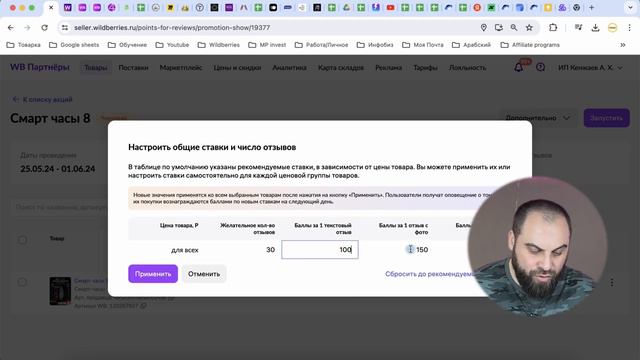Reload the page with the refresh icon

coord(44,28)
